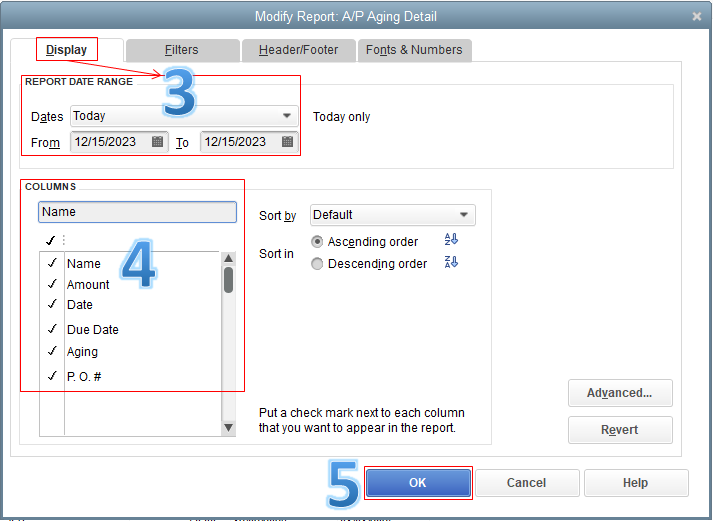The height and width of the screenshot is (521, 713).
Task: Click the ascending A-Z sort icon
Action: coord(451,240)
